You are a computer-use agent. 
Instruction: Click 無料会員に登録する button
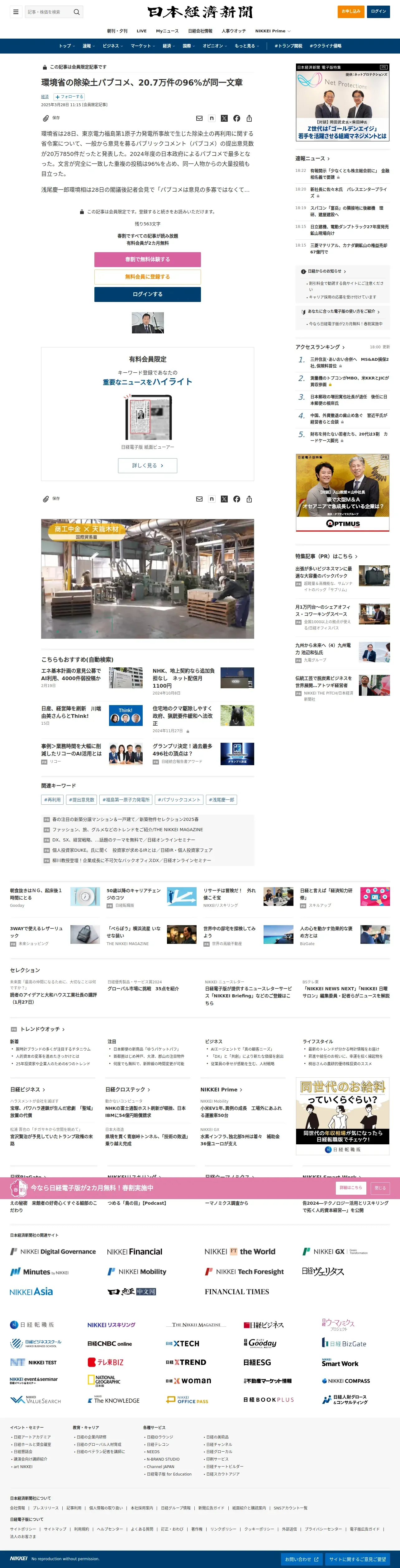click(147, 276)
